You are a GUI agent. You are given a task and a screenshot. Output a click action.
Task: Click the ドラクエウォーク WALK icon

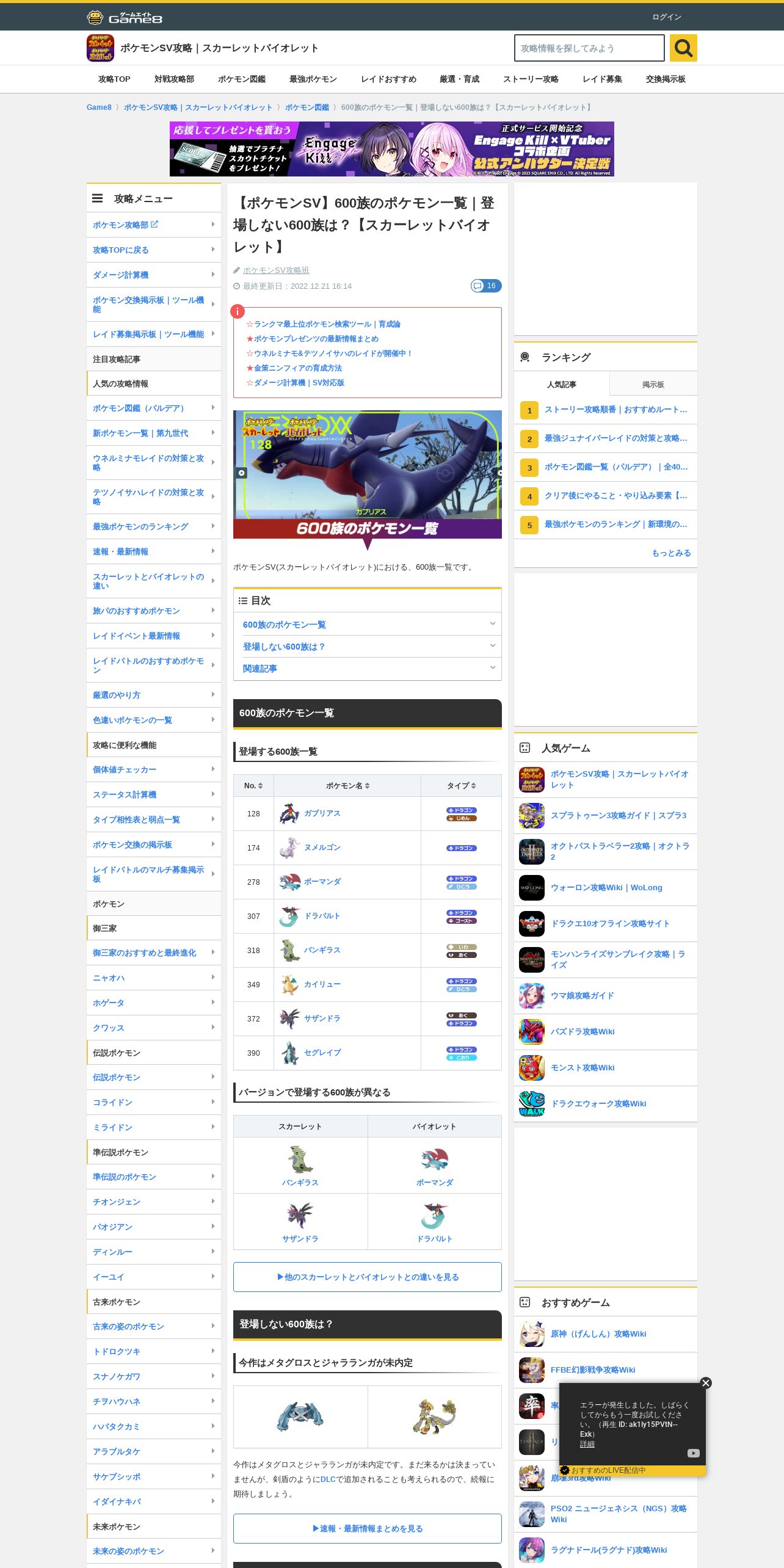tap(532, 1104)
